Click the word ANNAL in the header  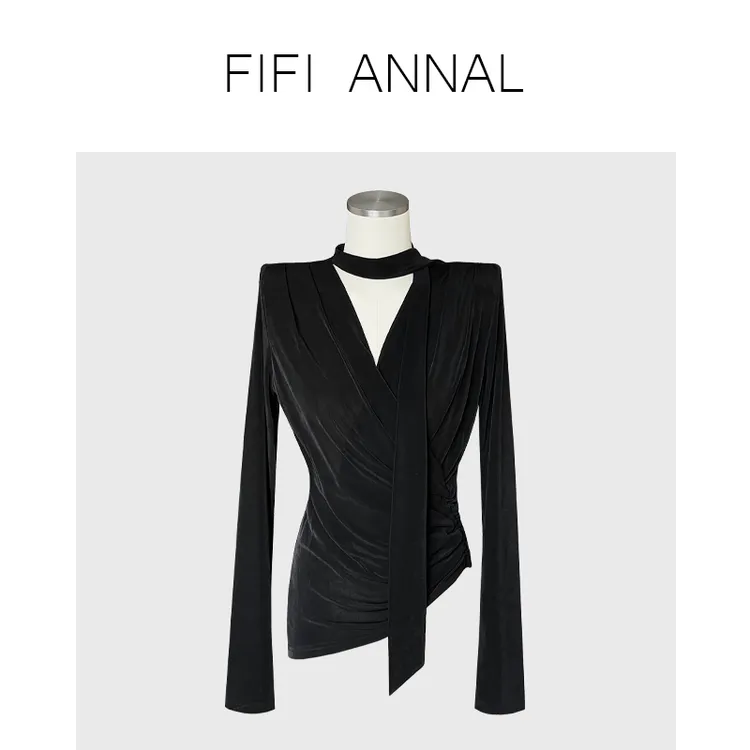click(436, 73)
